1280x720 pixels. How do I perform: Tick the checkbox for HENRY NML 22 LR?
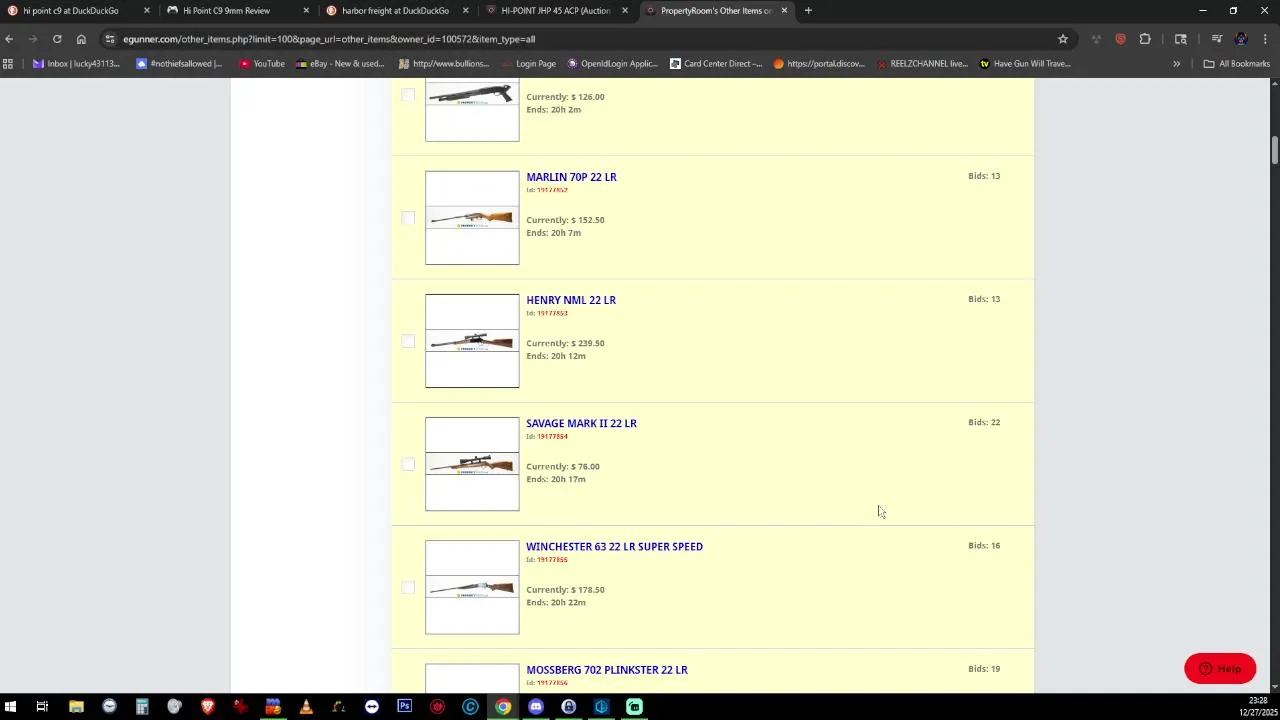click(408, 341)
